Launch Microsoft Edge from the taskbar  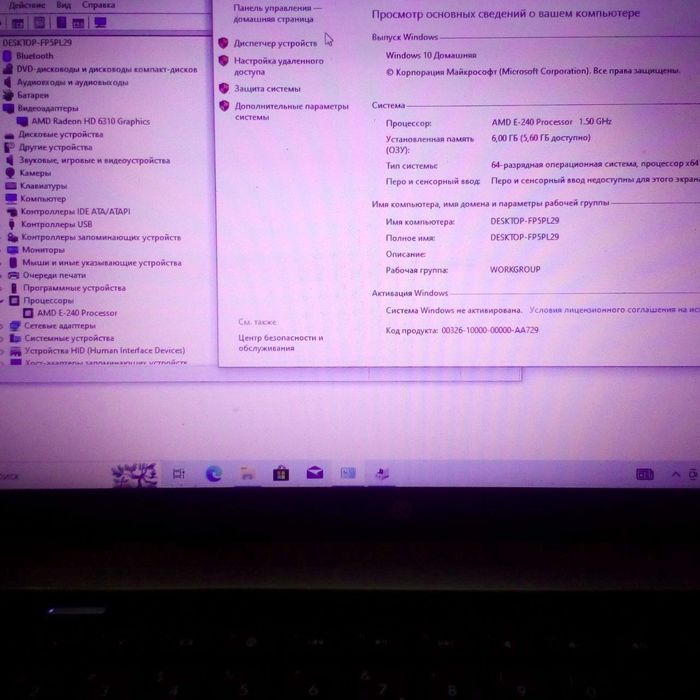pos(214,473)
